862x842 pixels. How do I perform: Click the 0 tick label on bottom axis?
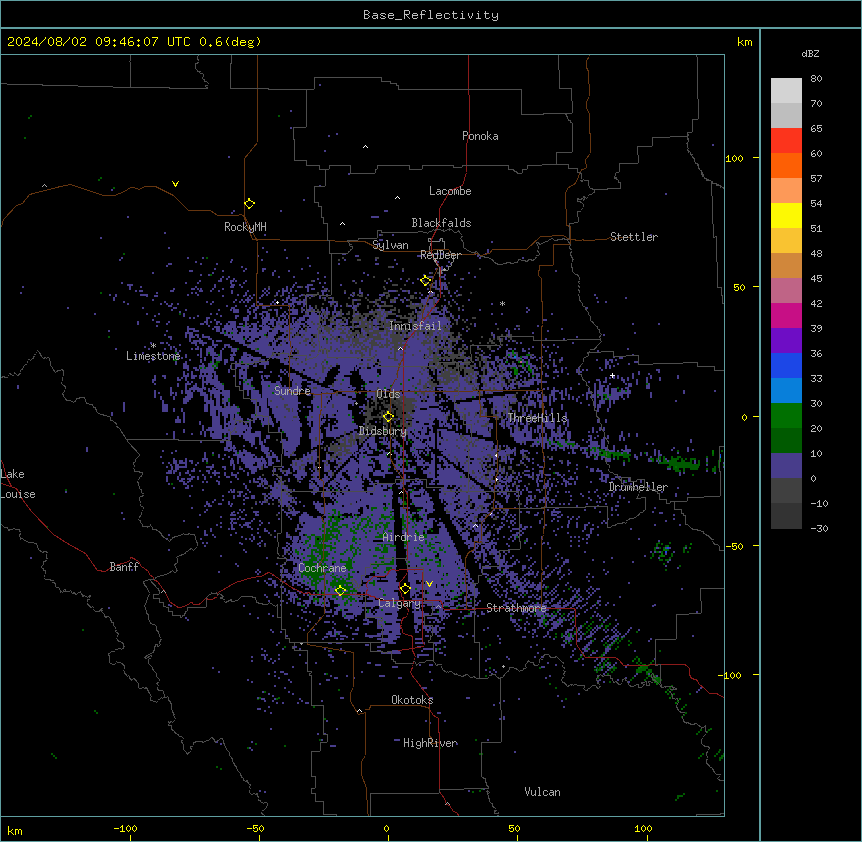pyautogui.click(x=386, y=828)
